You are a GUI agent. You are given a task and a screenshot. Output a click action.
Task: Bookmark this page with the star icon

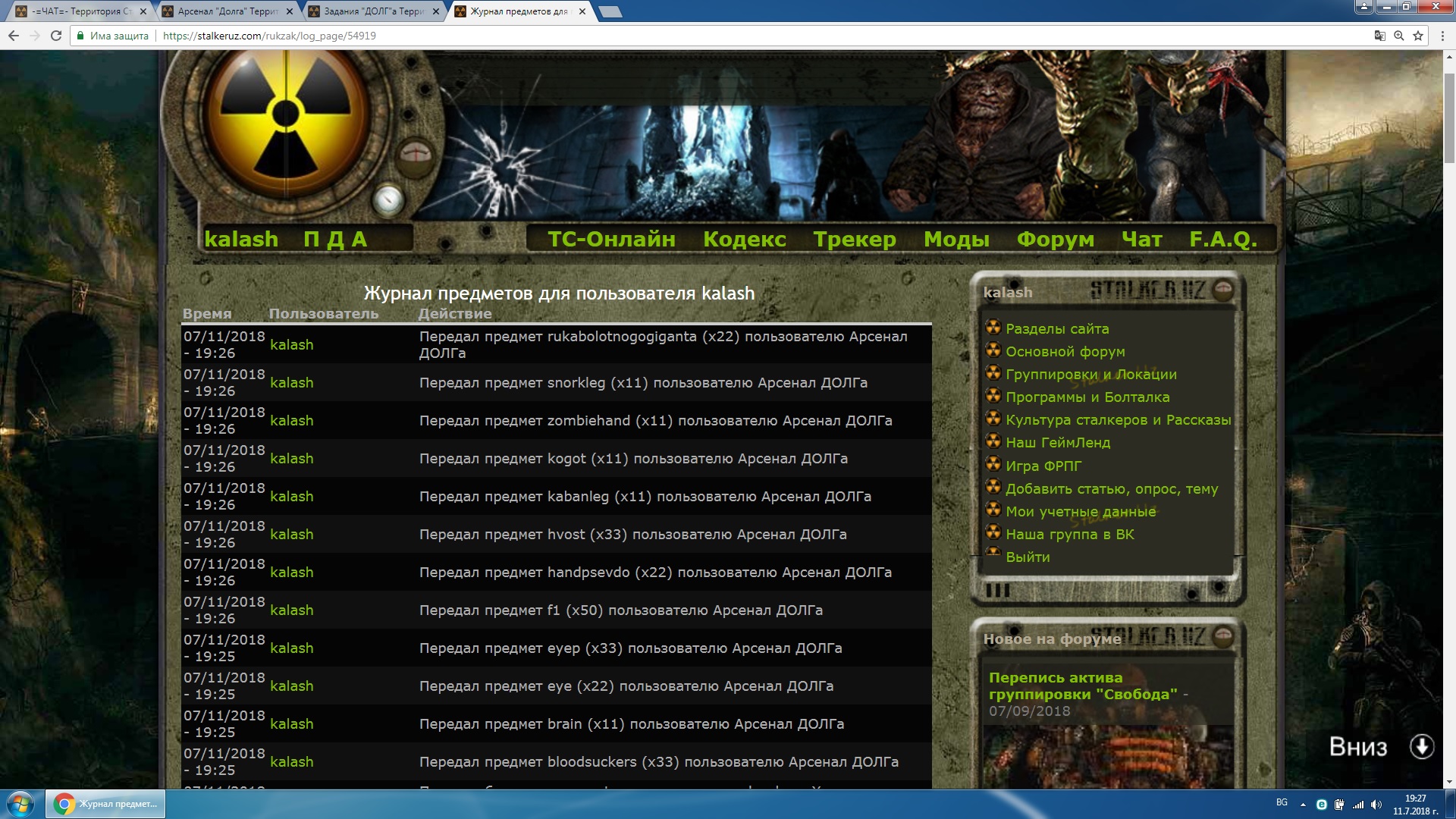pyautogui.click(x=1417, y=36)
